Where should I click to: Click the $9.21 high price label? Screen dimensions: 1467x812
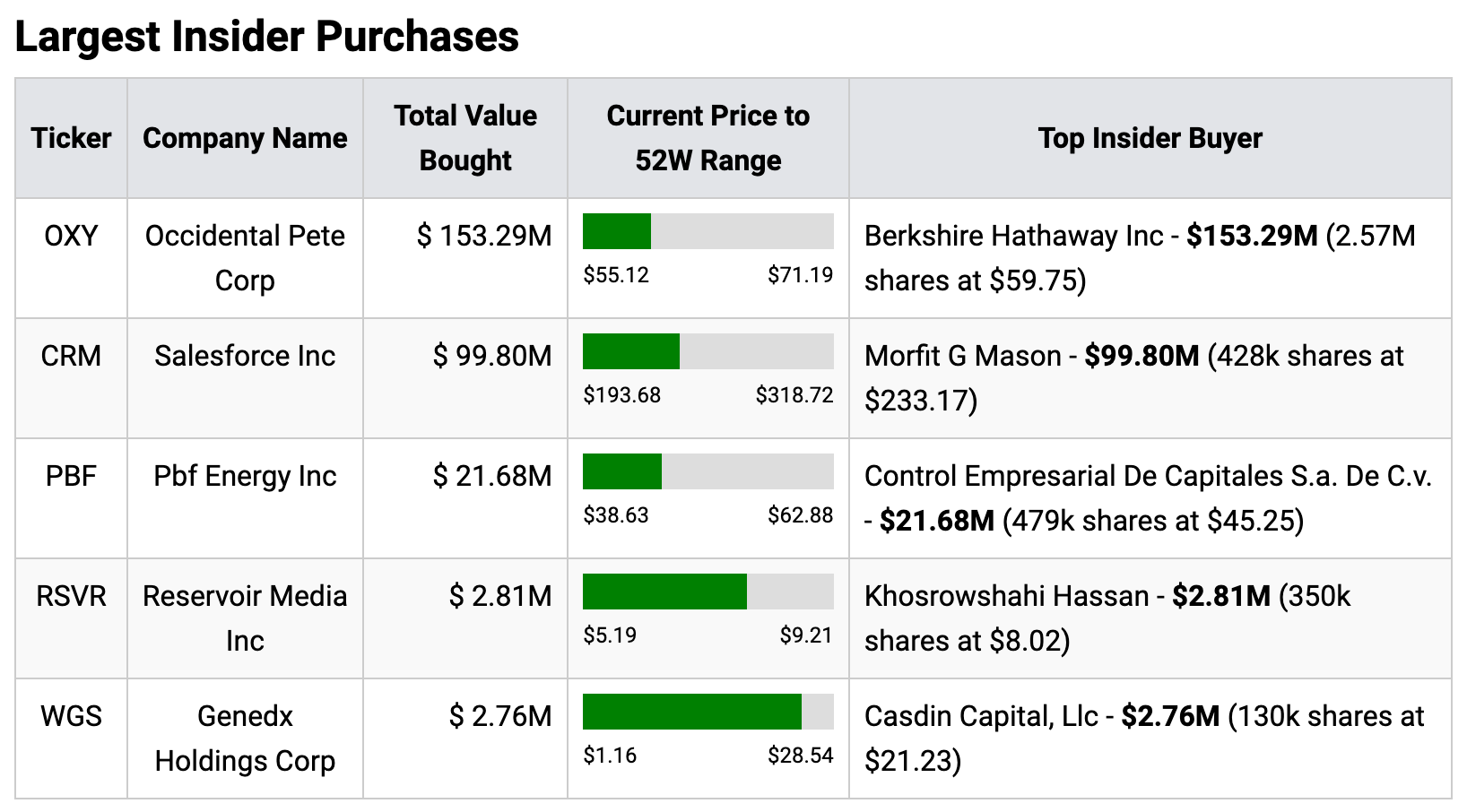[x=806, y=635]
